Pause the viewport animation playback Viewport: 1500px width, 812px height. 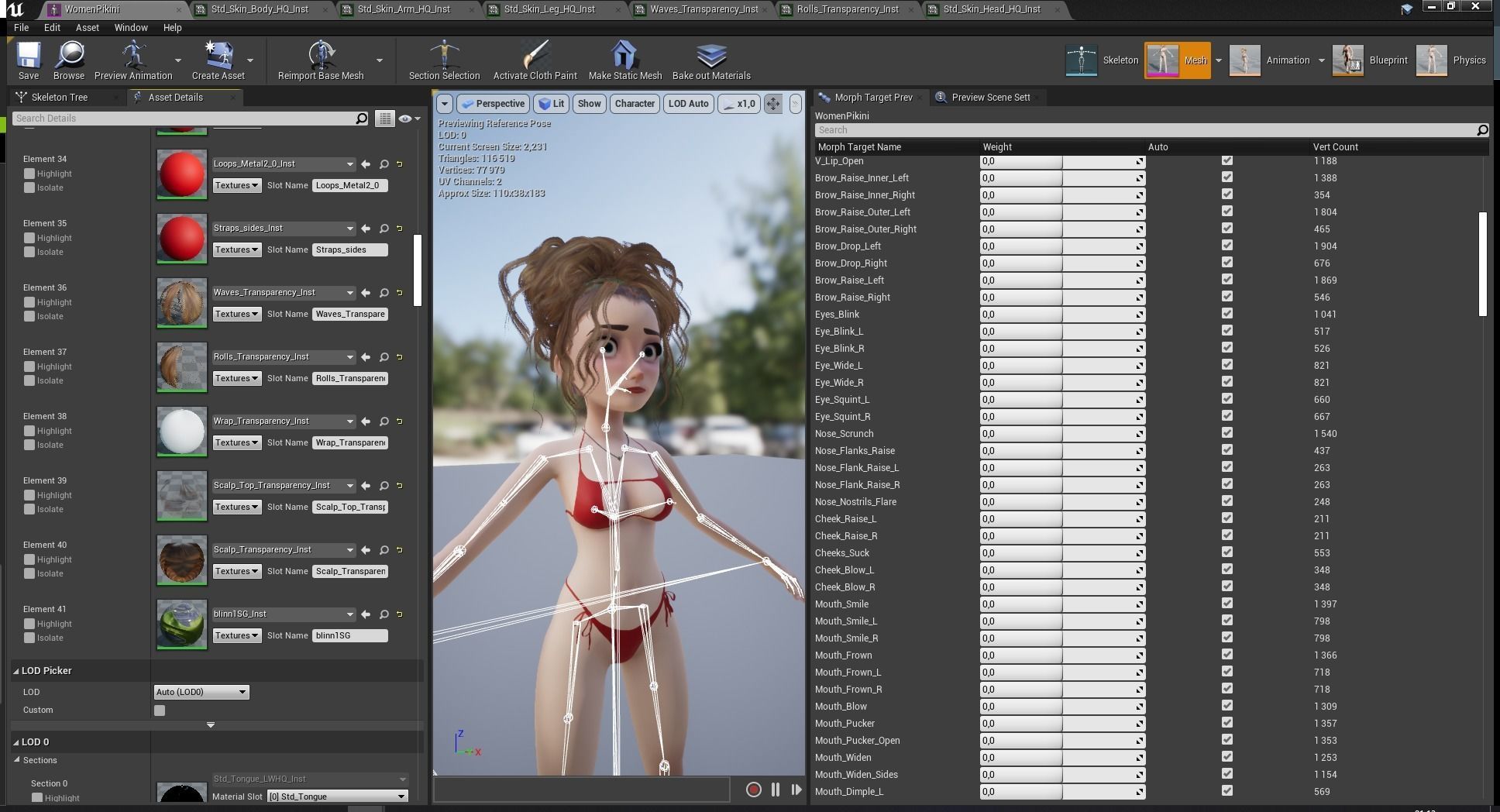[775, 790]
